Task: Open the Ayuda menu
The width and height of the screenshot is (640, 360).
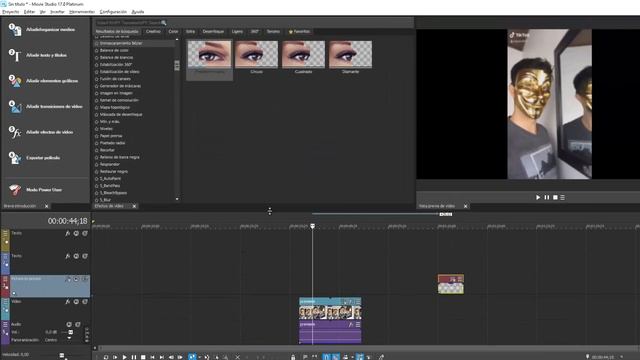Action: coord(138,12)
